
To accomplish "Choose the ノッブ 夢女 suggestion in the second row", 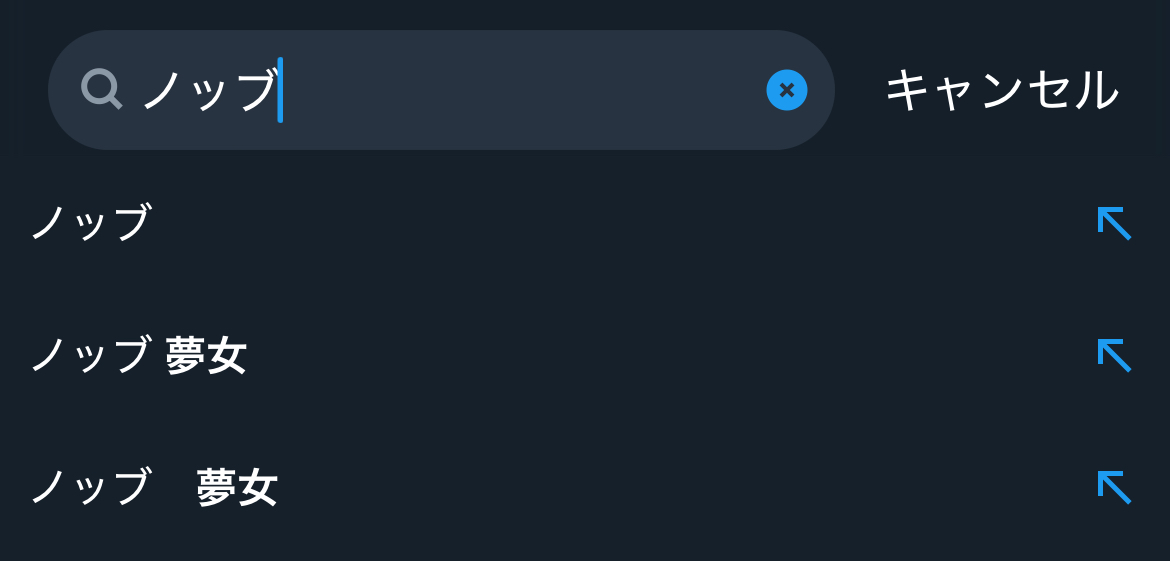I will click(138, 355).
